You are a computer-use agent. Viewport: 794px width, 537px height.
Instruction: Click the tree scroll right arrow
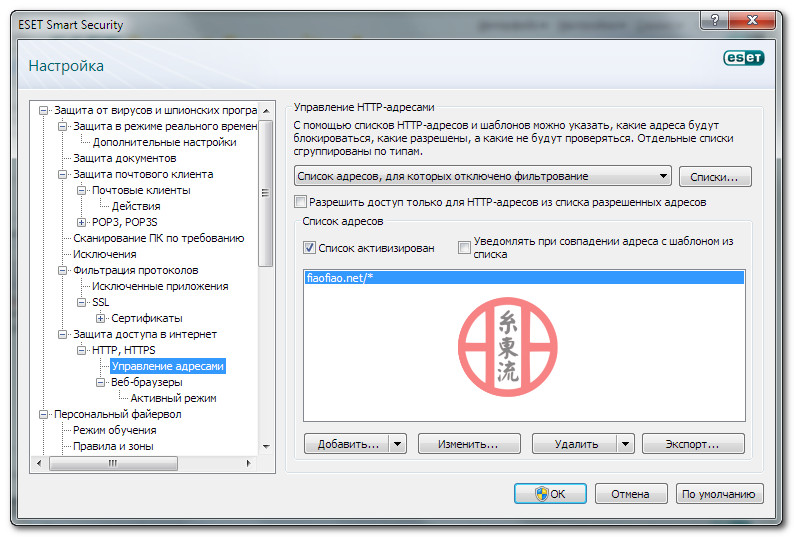[248, 463]
